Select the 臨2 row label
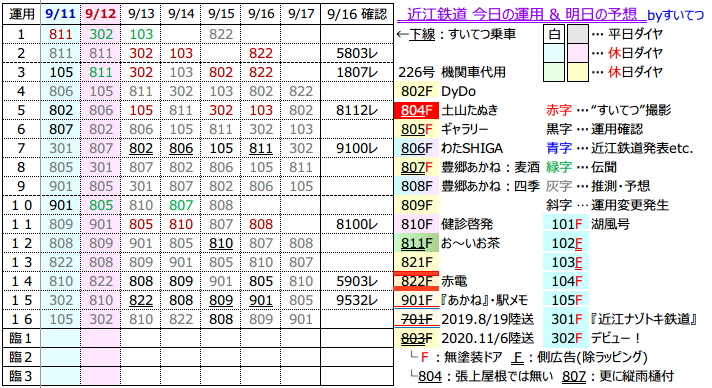Screen dimensions: 712x388 click(21, 358)
